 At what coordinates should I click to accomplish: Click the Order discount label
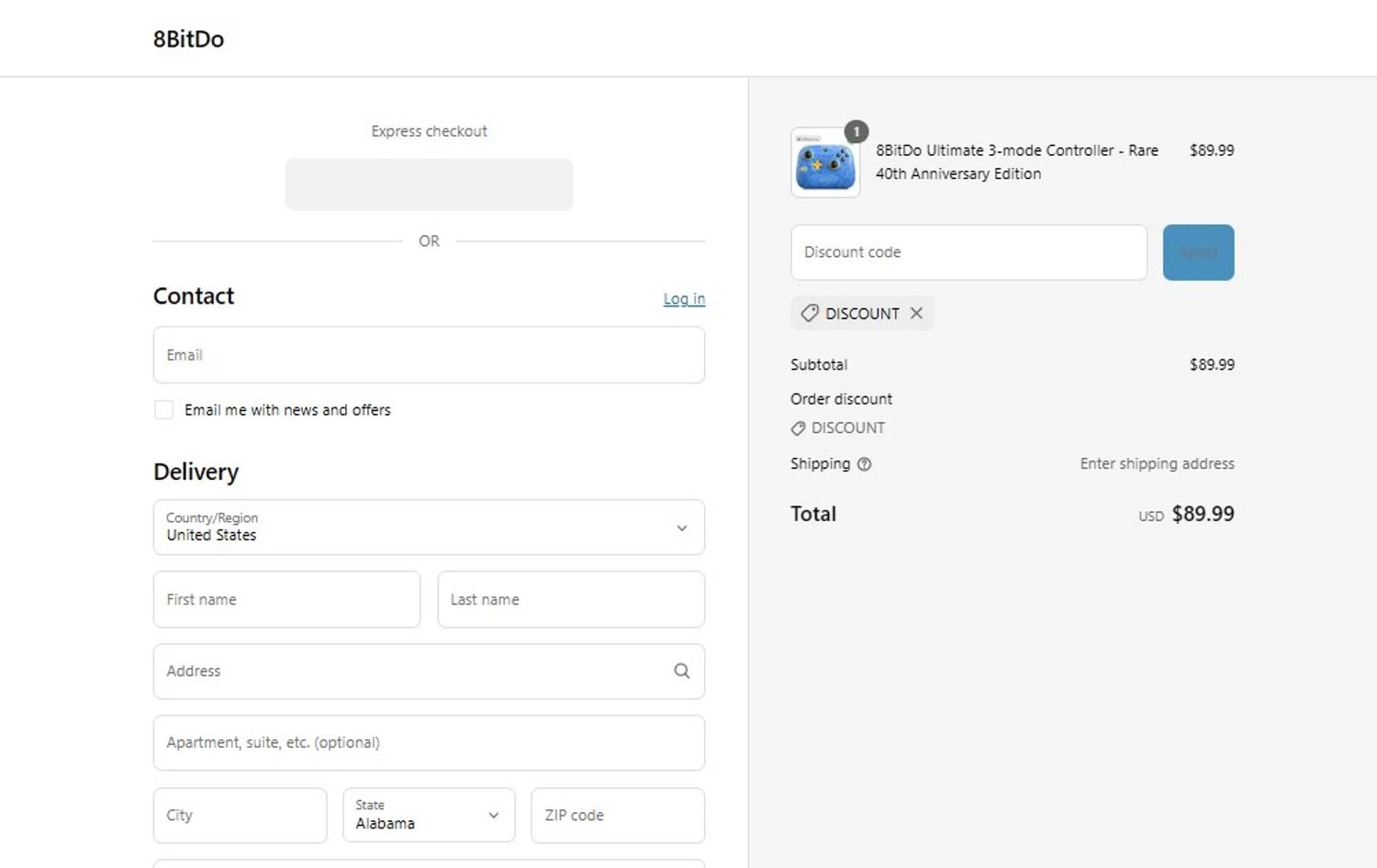[x=841, y=399]
